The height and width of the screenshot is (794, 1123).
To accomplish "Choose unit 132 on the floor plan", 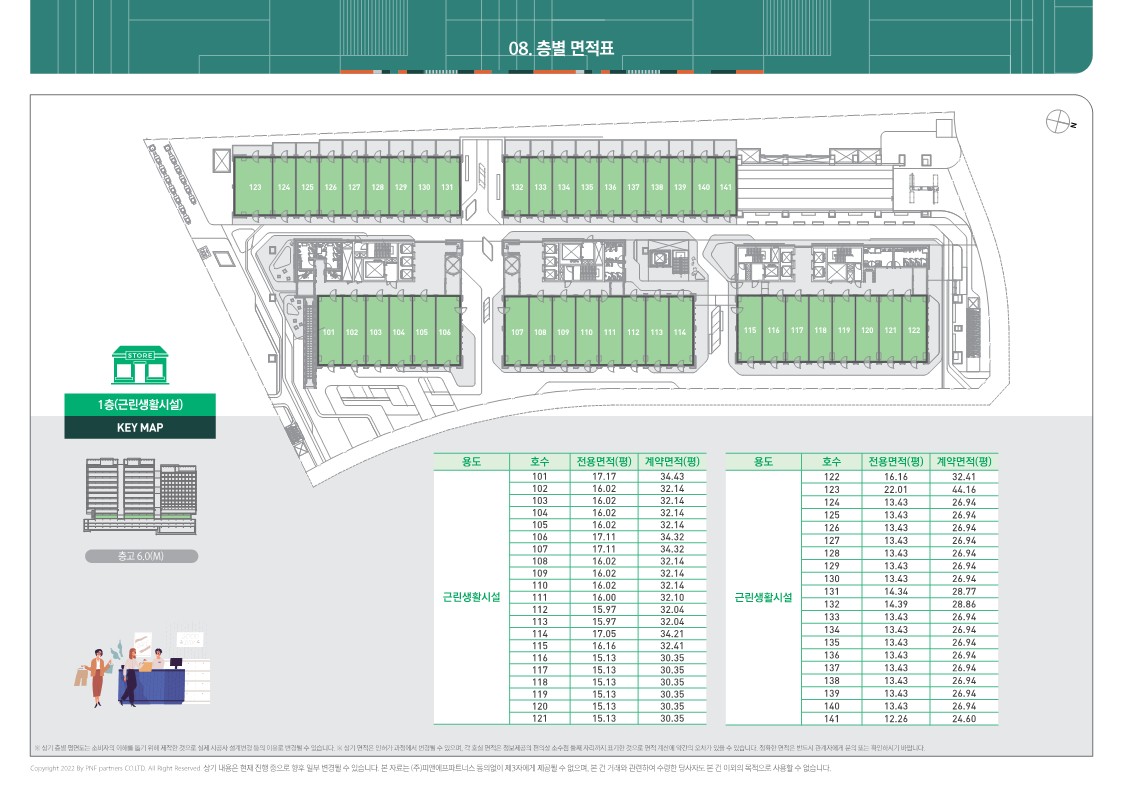I will coord(517,188).
